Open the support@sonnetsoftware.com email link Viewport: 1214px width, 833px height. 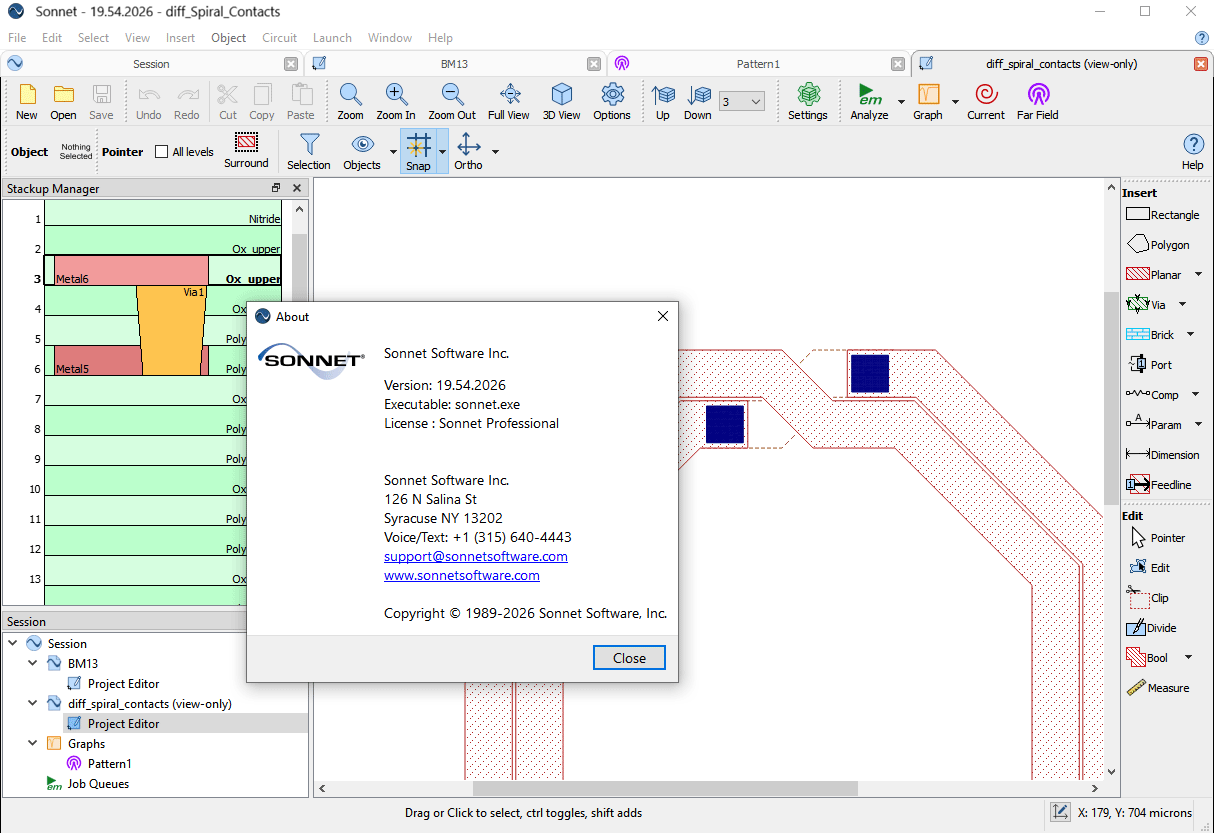(476, 557)
